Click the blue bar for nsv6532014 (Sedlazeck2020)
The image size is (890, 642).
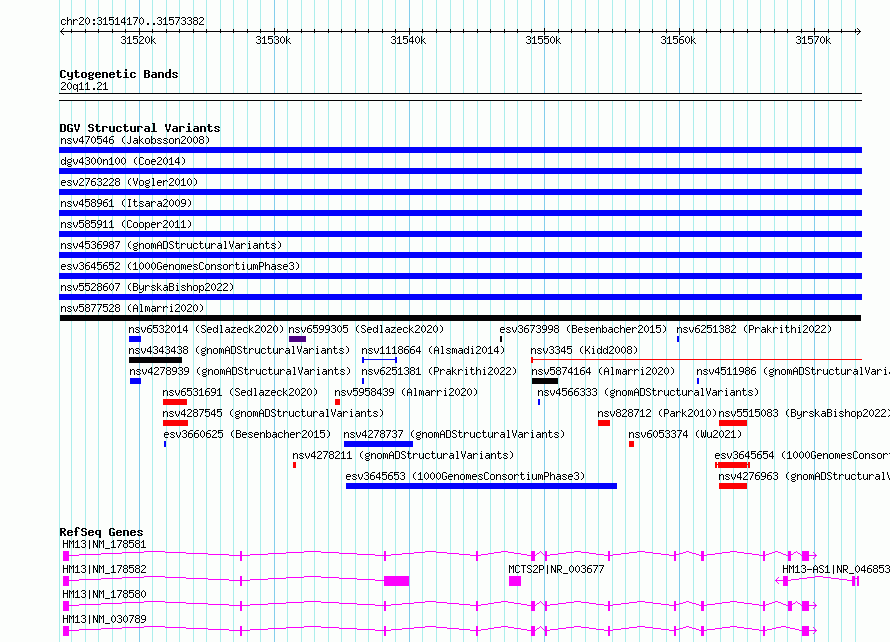135,339
